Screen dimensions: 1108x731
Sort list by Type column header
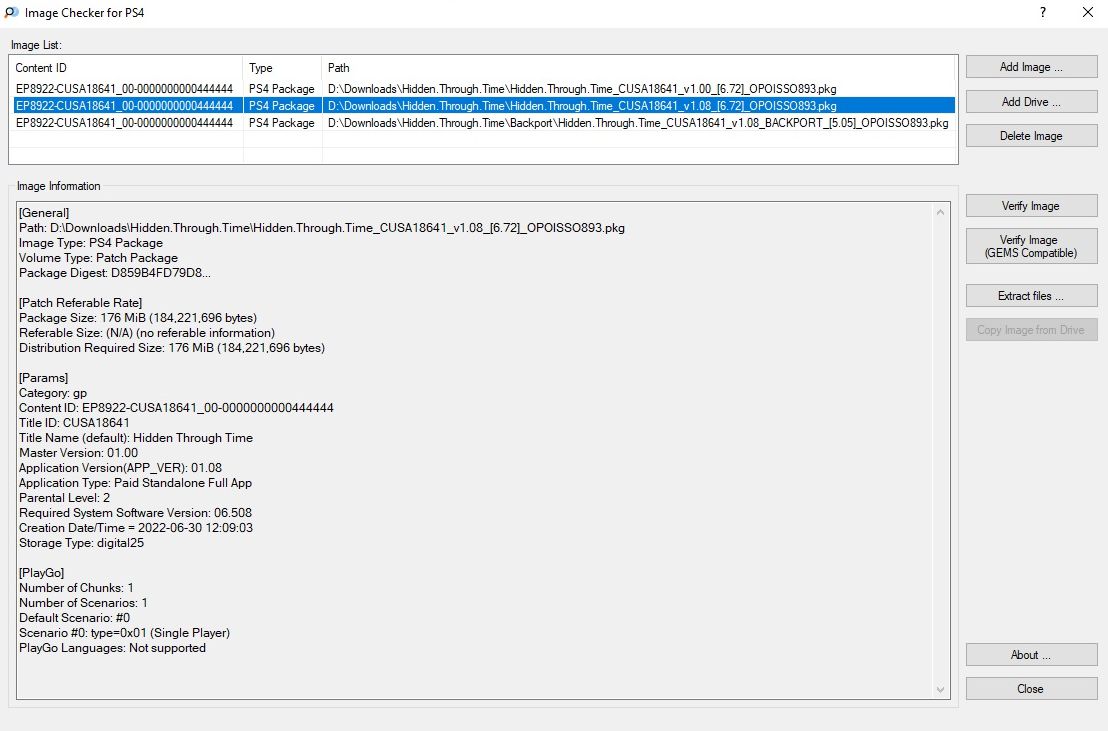point(283,68)
